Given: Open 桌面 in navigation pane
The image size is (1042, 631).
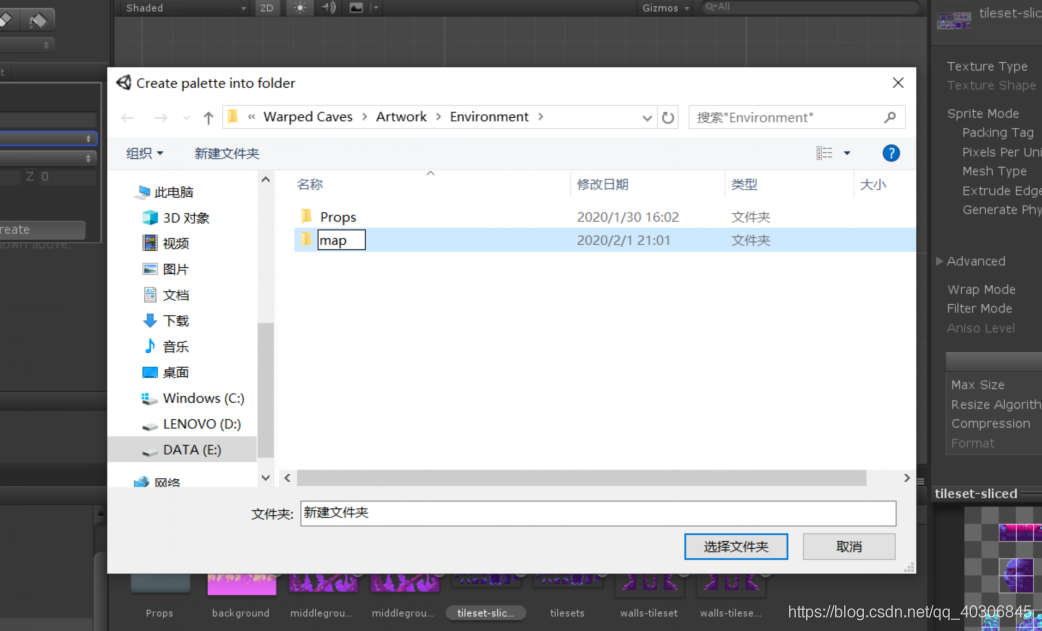Looking at the screenshot, I should tap(166, 372).
